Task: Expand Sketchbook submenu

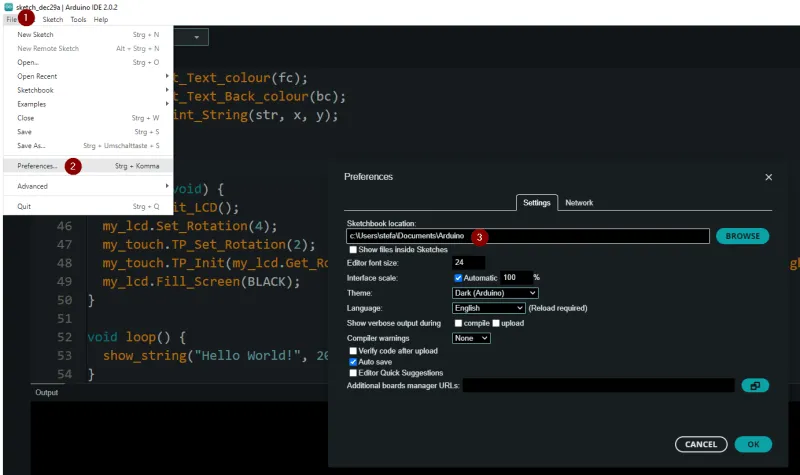Action: 88,90
